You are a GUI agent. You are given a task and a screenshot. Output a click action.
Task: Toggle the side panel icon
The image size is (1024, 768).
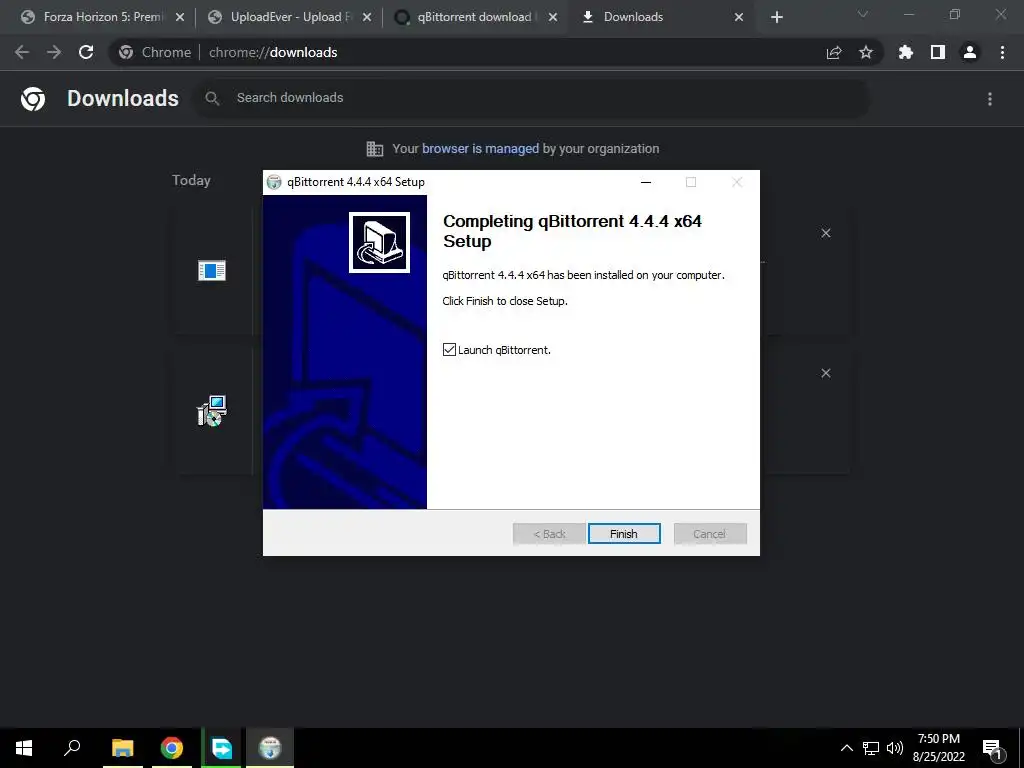(938, 52)
